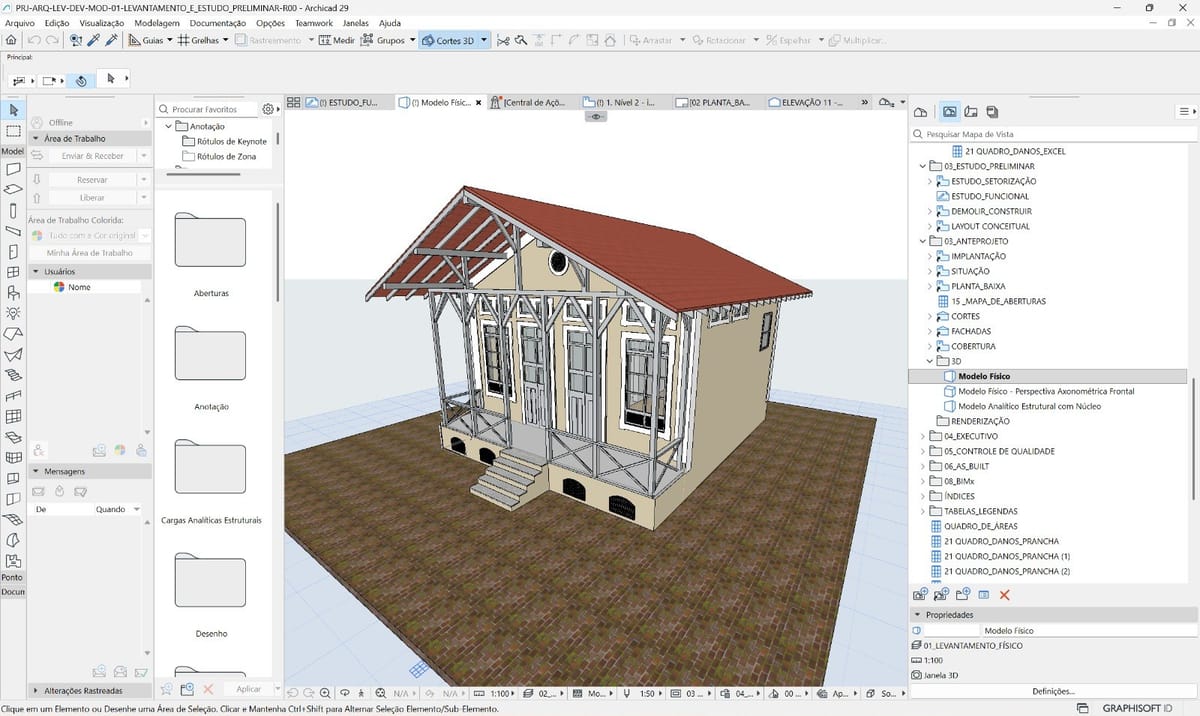Image resolution: width=1200 pixels, height=716 pixels.
Task: Click the Medir measure tool
Action: pyautogui.click(x=337, y=40)
